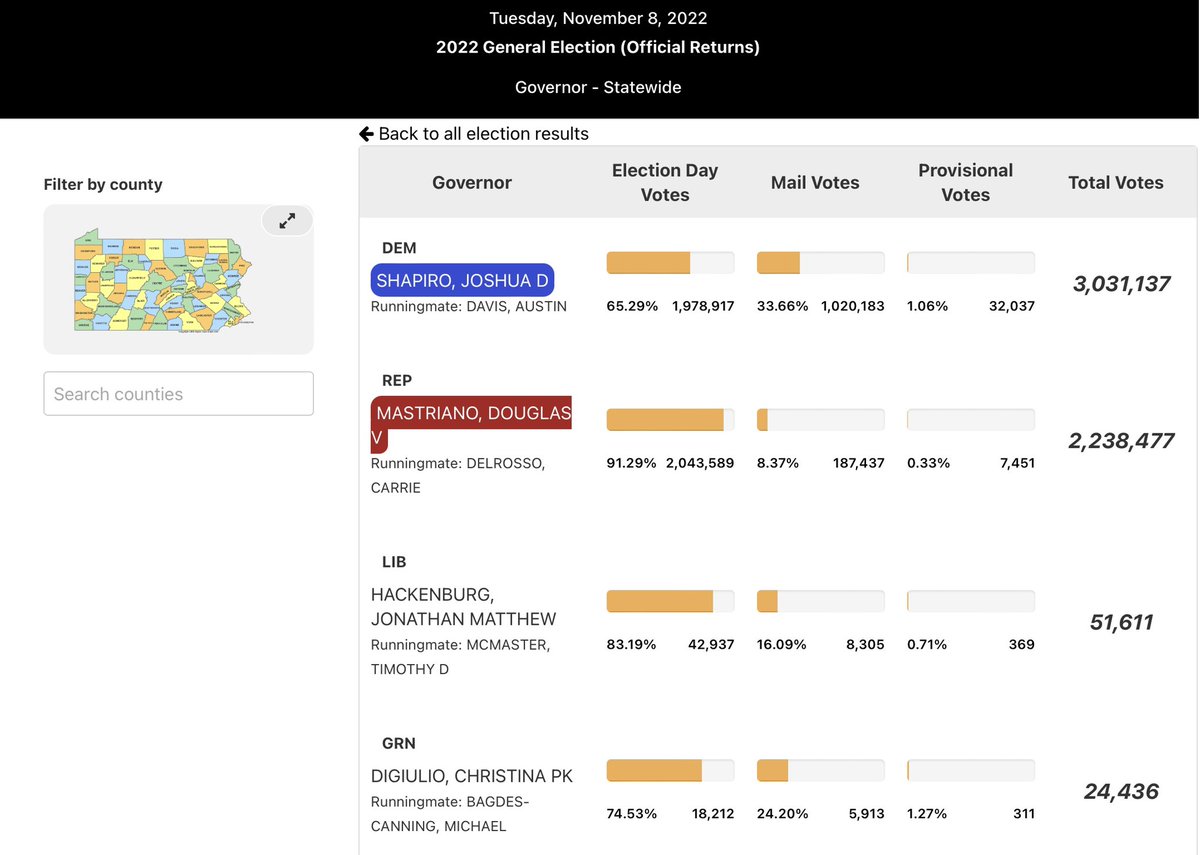The image size is (1200, 855).
Task: Select candidate SHAPIRO, JOSHUA D
Action: tap(462, 281)
